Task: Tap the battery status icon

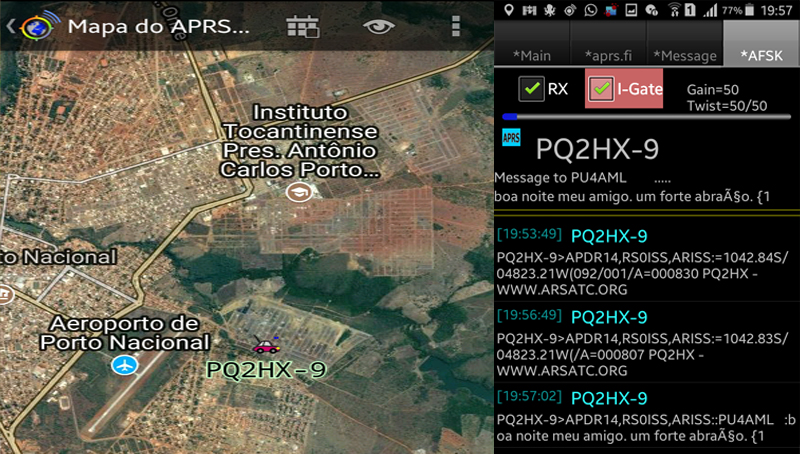Action: click(x=749, y=10)
